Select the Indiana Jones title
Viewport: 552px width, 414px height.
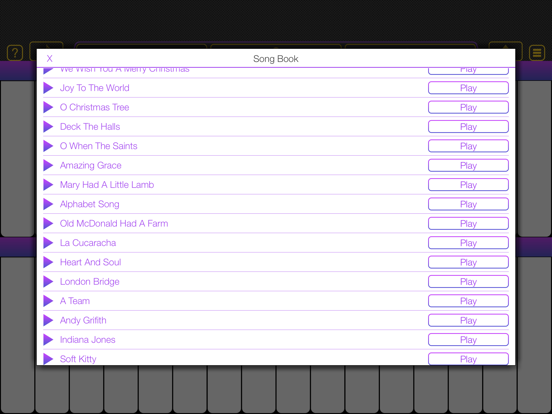point(87,340)
